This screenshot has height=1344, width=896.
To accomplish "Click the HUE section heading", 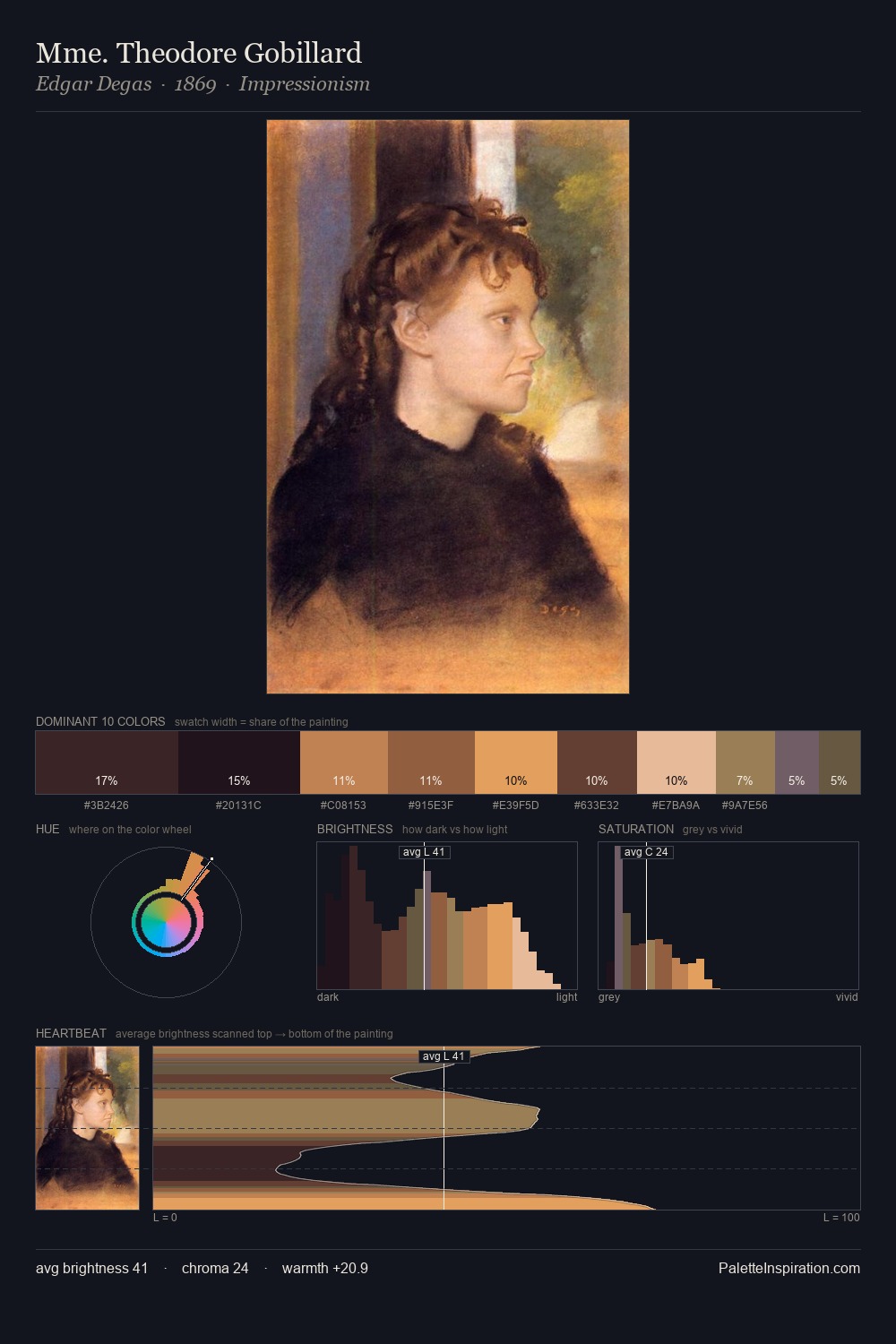I will click(x=47, y=829).
